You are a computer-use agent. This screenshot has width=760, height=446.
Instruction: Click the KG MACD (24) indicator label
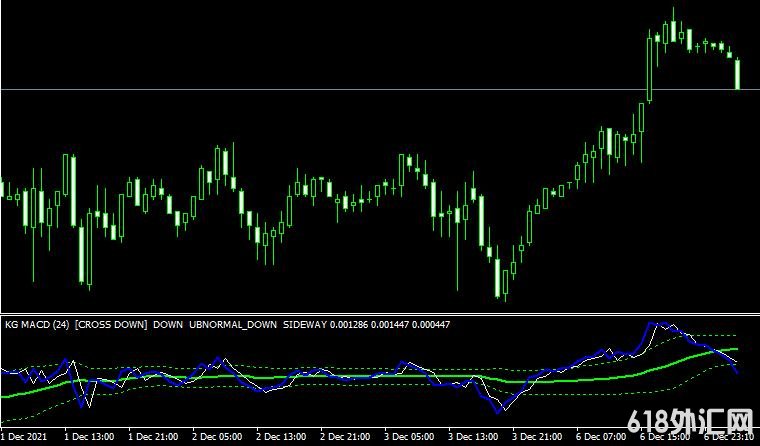coord(37,324)
